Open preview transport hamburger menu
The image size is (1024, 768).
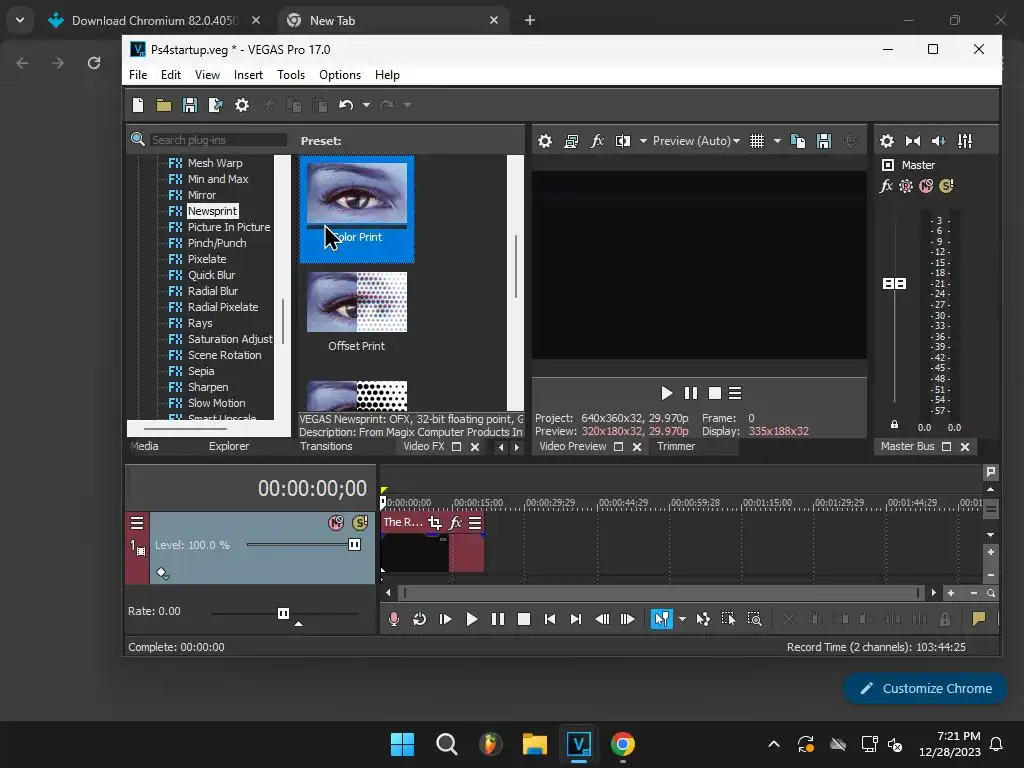[x=735, y=393]
